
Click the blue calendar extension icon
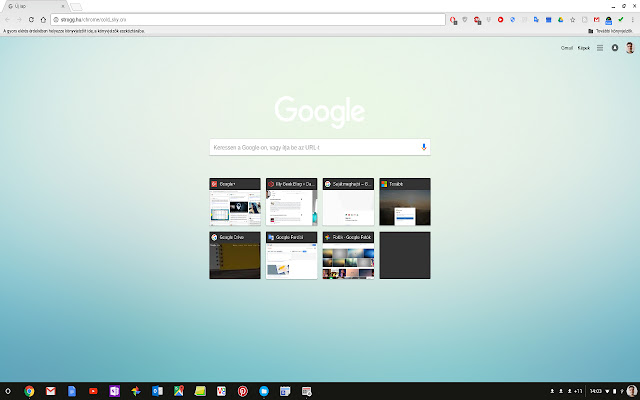tap(549, 20)
